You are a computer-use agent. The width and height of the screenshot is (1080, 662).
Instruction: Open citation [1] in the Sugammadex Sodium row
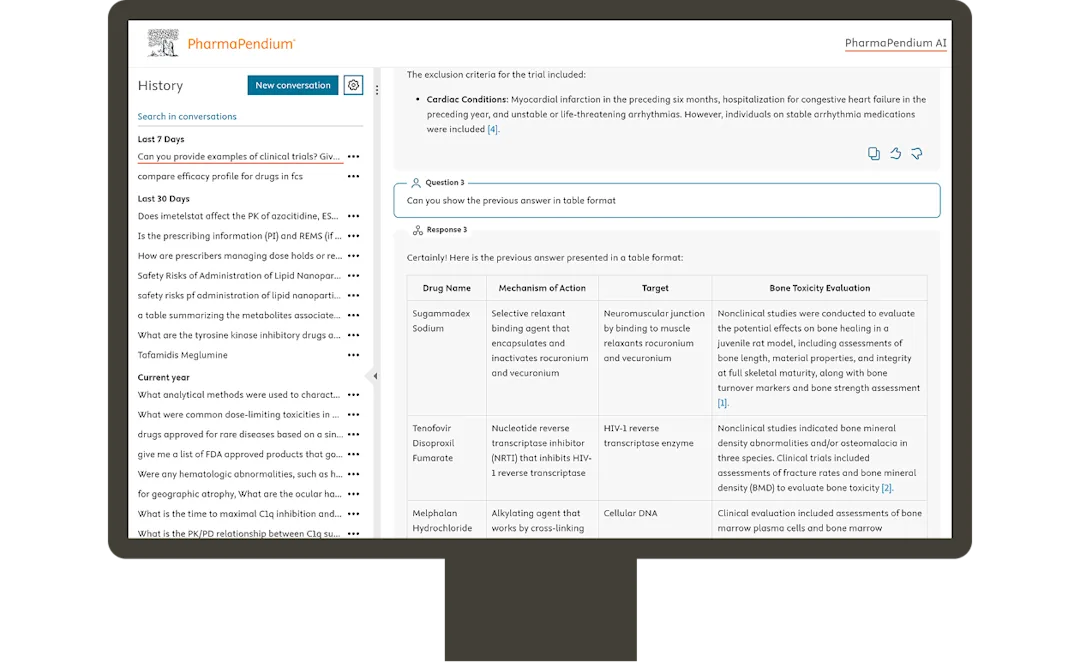pyautogui.click(x=722, y=404)
